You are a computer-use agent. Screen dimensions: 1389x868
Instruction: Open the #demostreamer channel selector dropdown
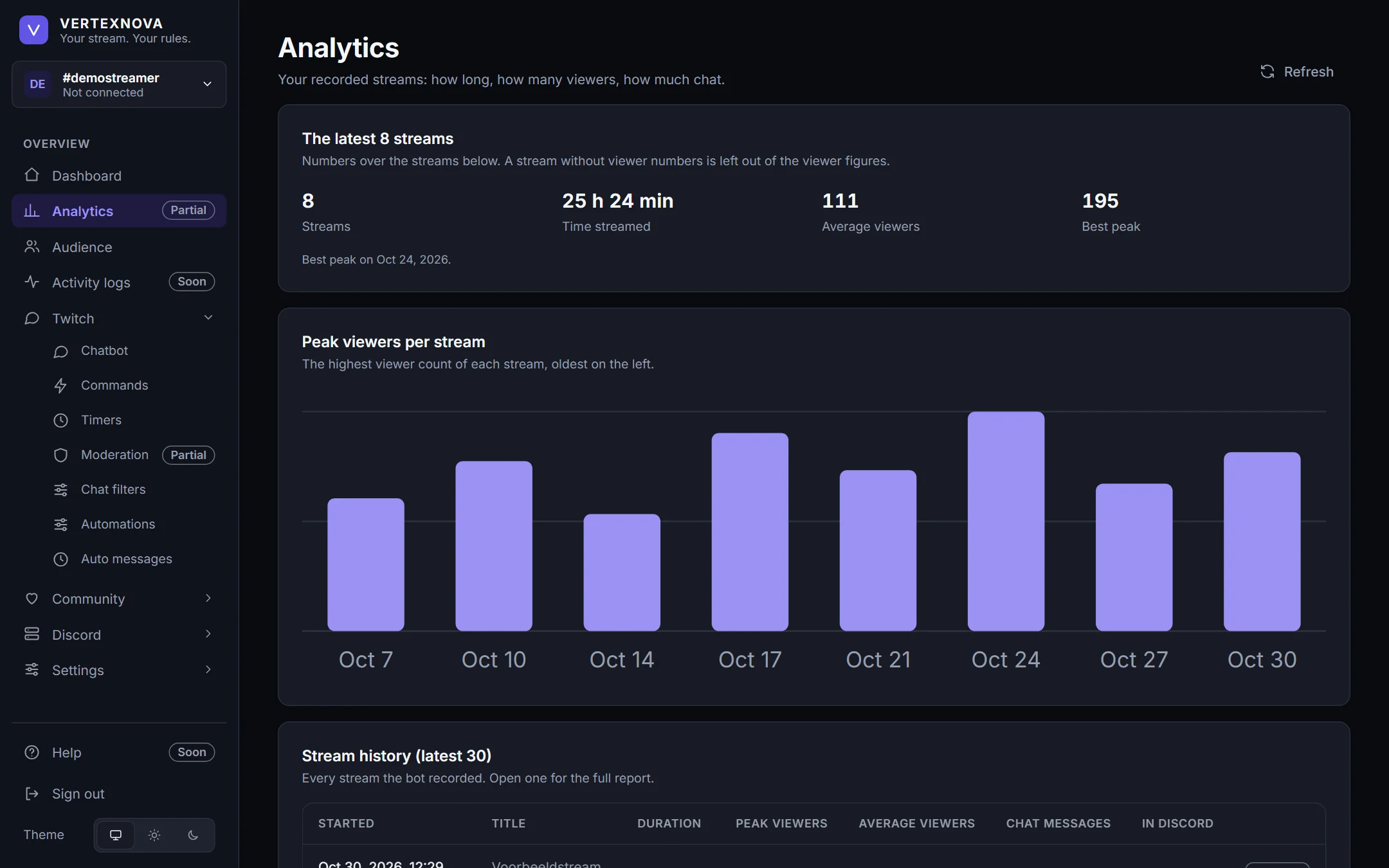119,84
